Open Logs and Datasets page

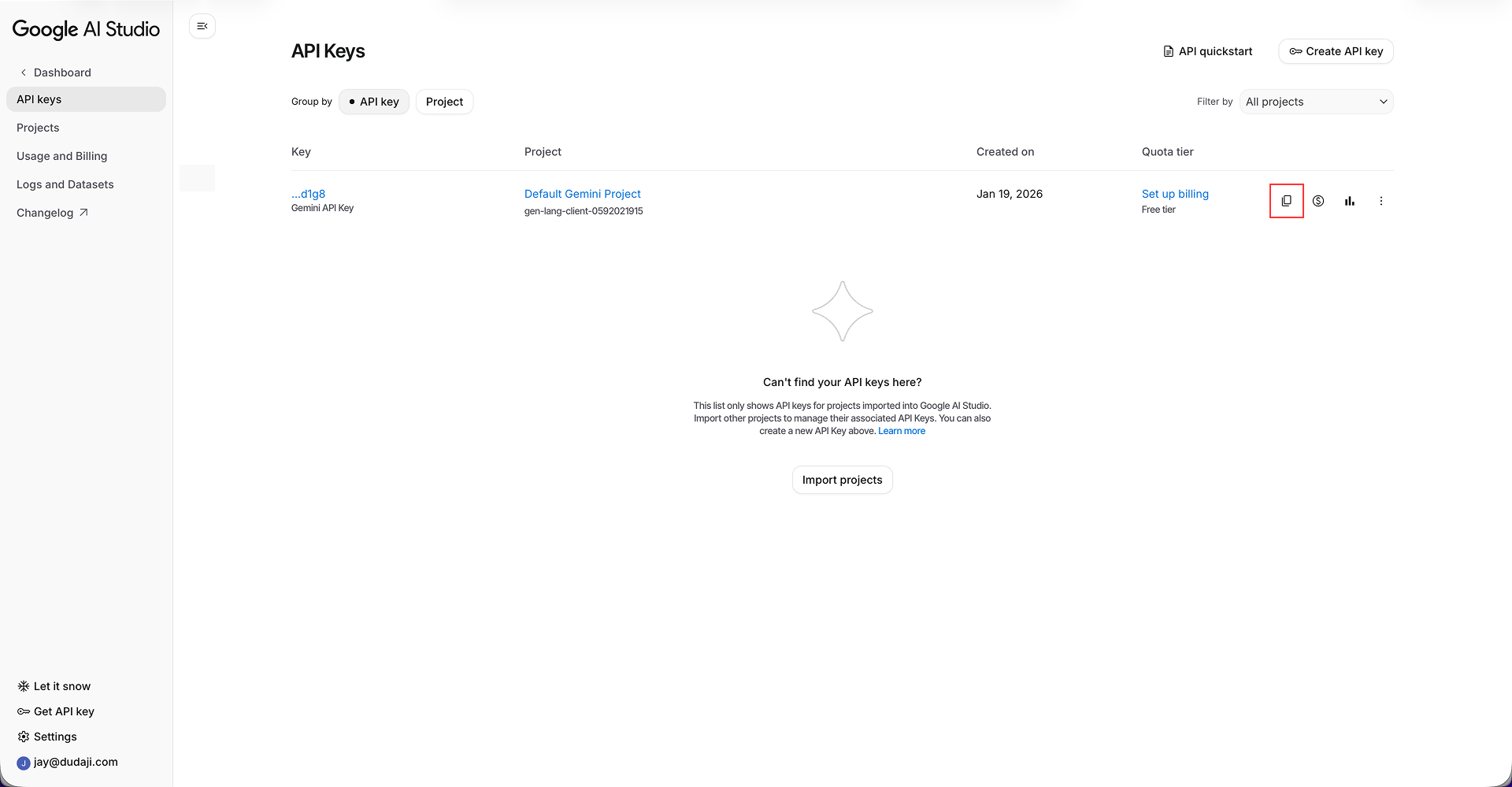tap(65, 184)
